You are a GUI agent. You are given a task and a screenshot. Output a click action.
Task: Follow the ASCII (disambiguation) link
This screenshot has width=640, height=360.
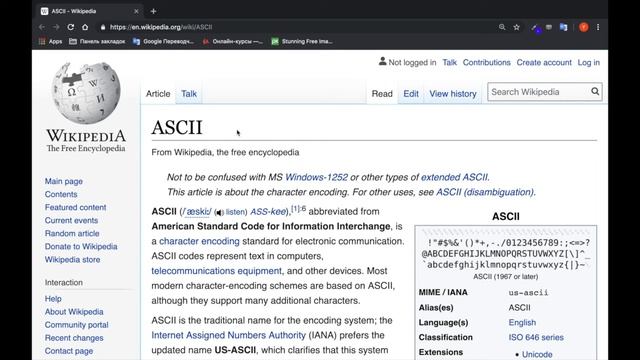[485, 192]
